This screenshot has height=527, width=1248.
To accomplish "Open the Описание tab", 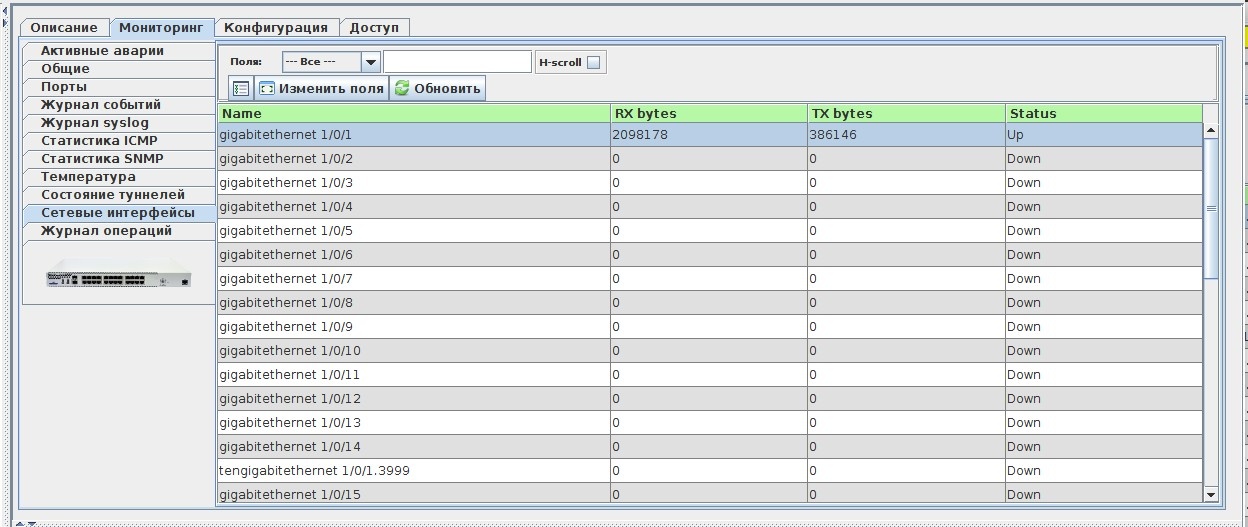I will coord(64,27).
